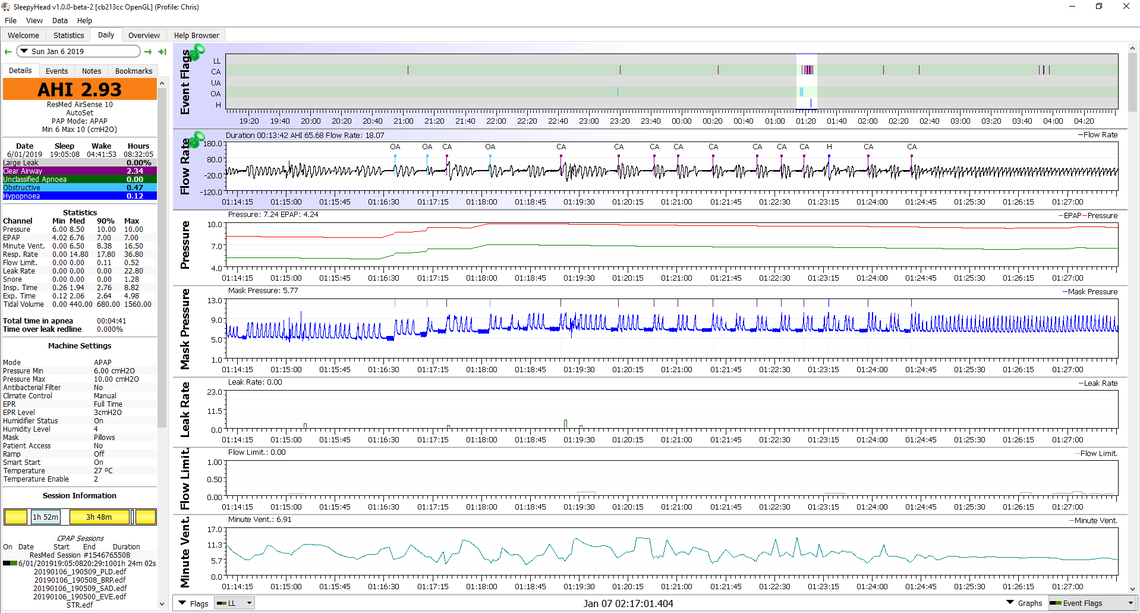Jump to most recent day arrow icon

(162, 52)
